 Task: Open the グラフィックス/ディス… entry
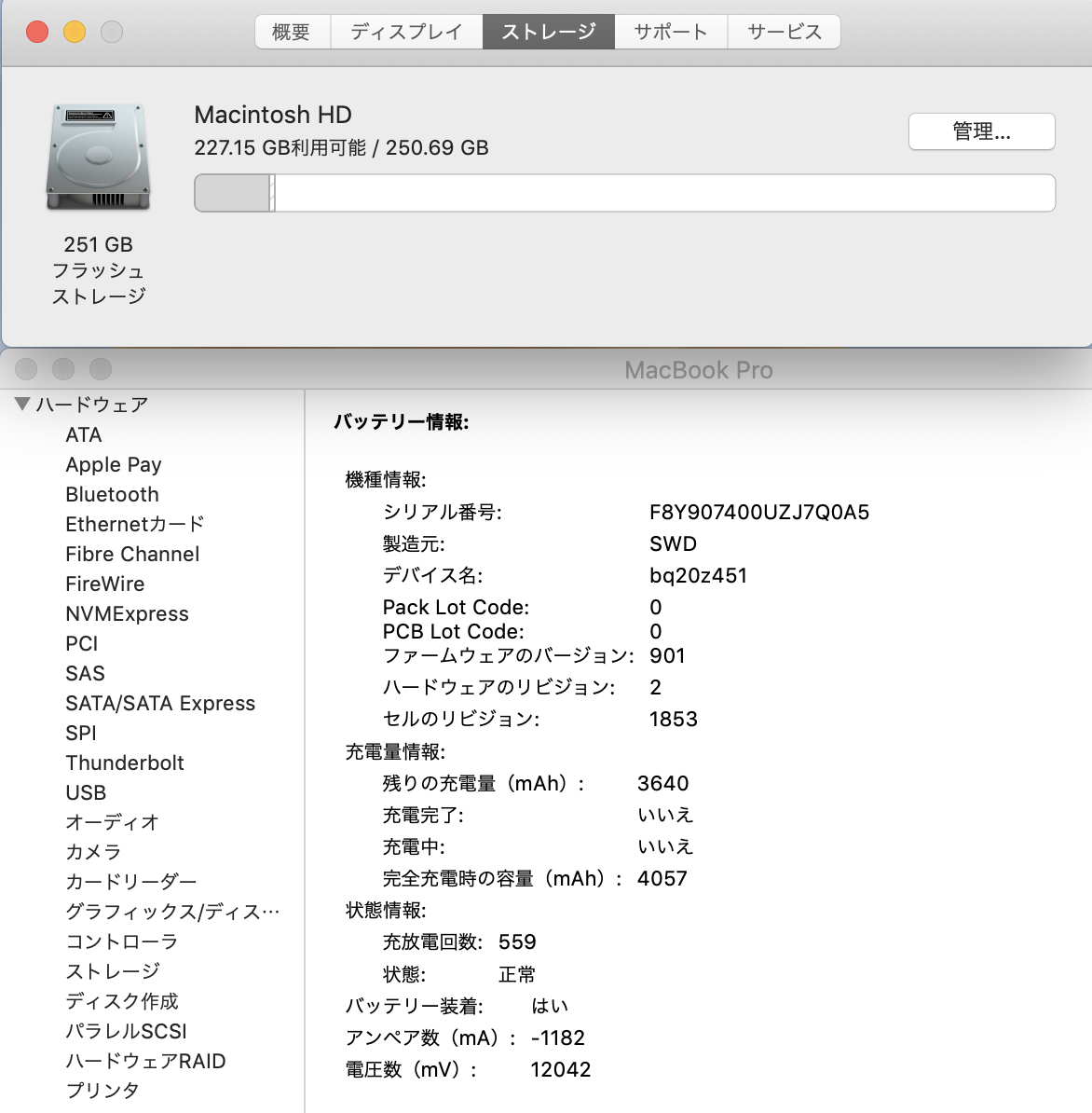click(x=172, y=912)
